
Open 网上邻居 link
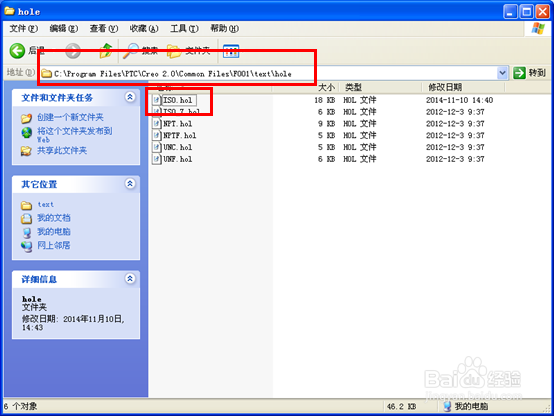tap(54, 245)
